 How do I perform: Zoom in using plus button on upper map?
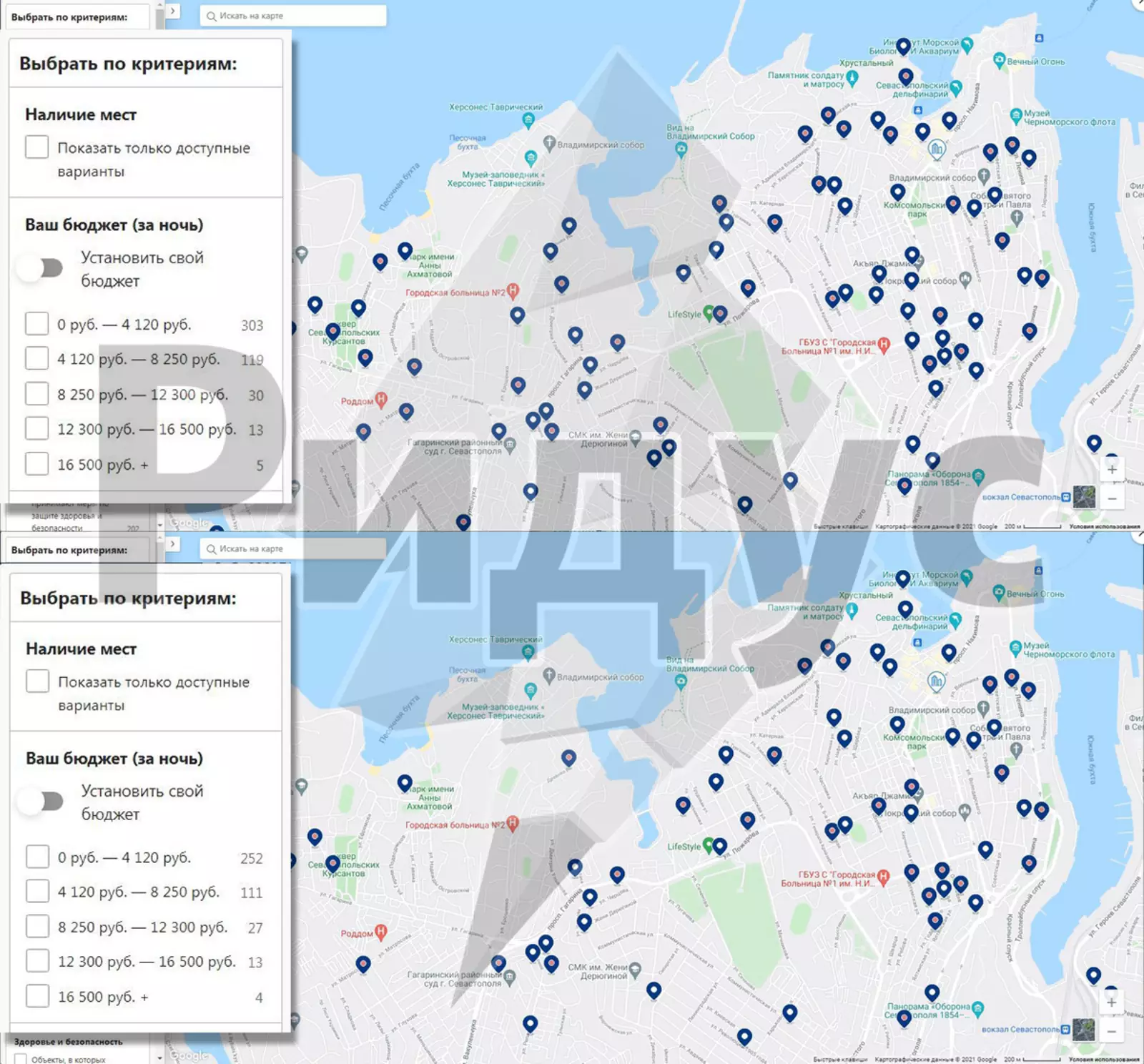click(x=1112, y=470)
